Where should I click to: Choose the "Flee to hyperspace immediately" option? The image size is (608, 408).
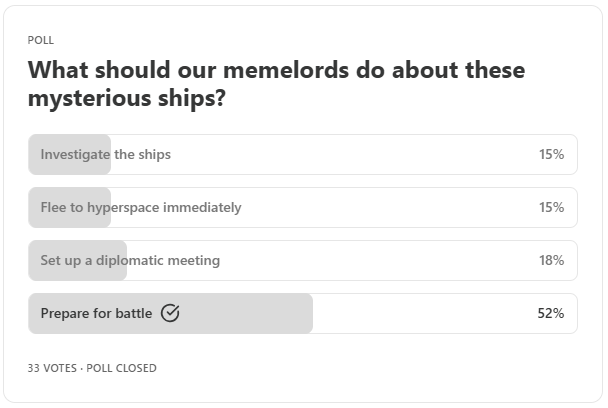tap(140, 208)
